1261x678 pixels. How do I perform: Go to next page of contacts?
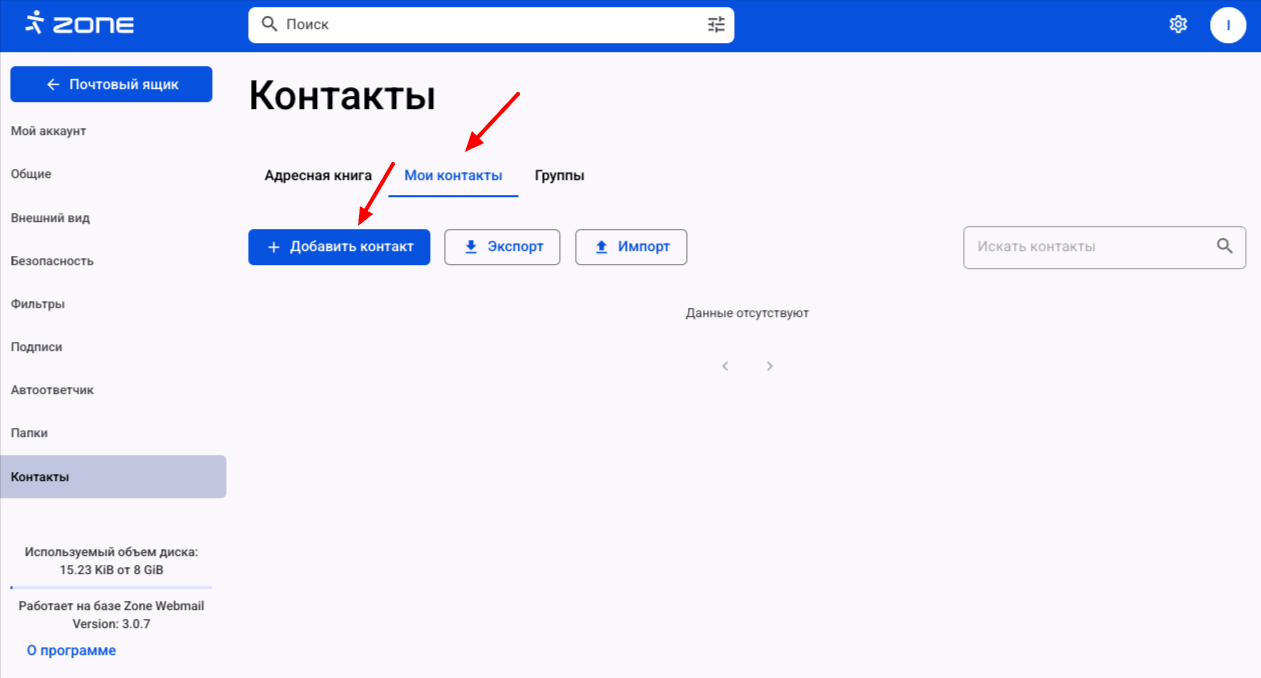pos(769,366)
